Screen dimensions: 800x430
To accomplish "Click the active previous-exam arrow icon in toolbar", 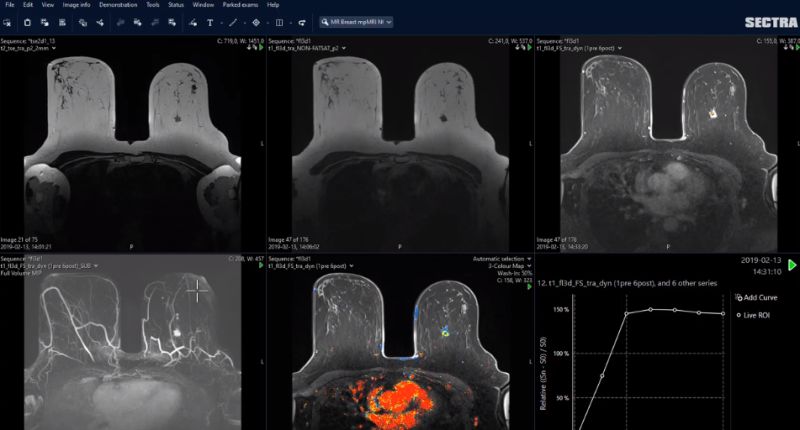I will click(137, 22).
